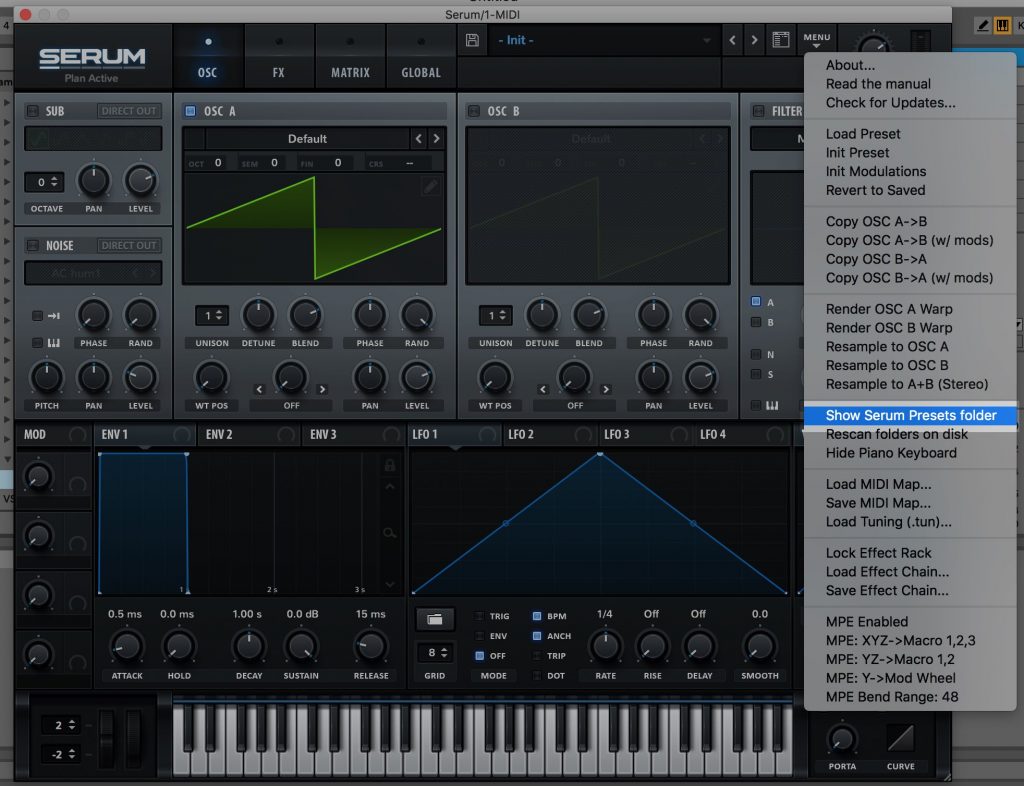This screenshot has height=786, width=1024.
Task: Click the envelope ATTACK knob
Action: (x=127, y=645)
